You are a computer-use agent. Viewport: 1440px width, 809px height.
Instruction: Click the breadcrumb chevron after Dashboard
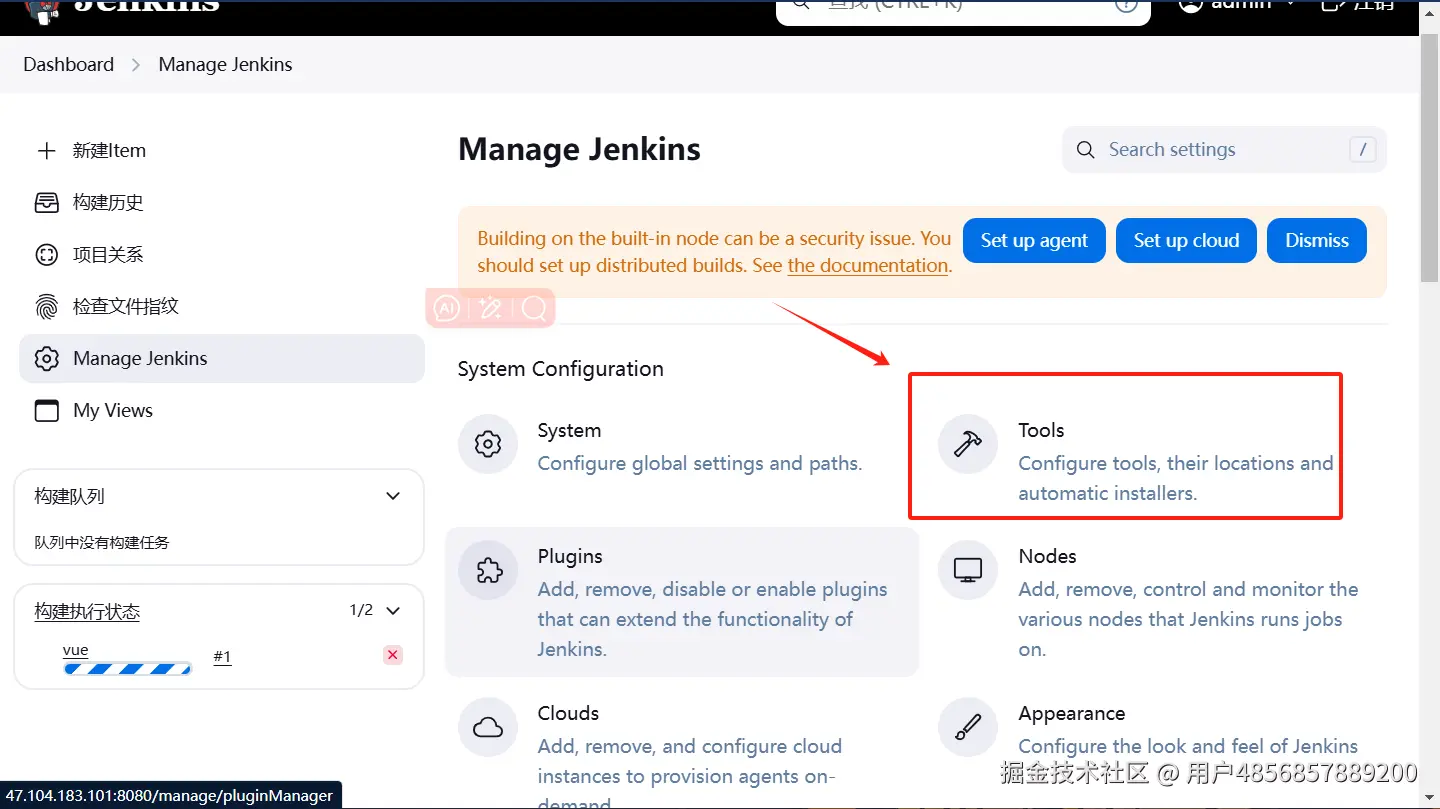[137, 65]
